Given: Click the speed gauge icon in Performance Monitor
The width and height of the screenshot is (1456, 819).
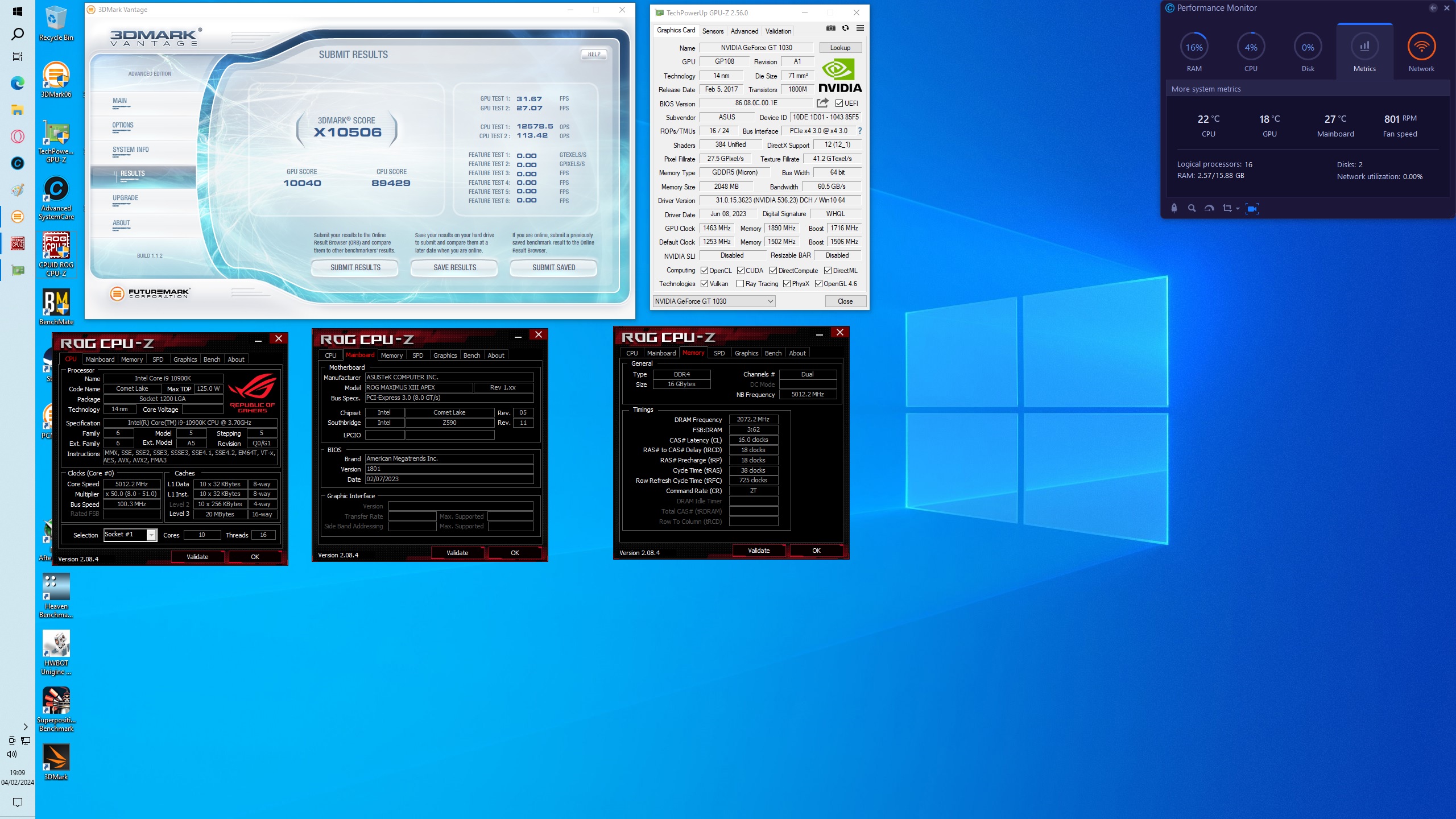Looking at the screenshot, I should pos(1209,209).
